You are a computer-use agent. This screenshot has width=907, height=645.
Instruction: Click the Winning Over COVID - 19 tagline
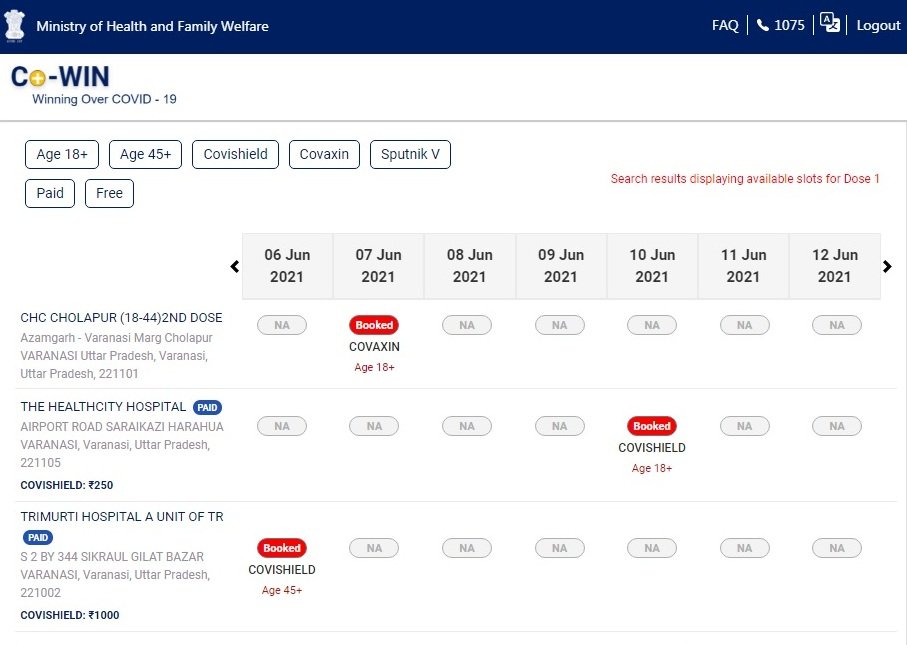tap(104, 99)
